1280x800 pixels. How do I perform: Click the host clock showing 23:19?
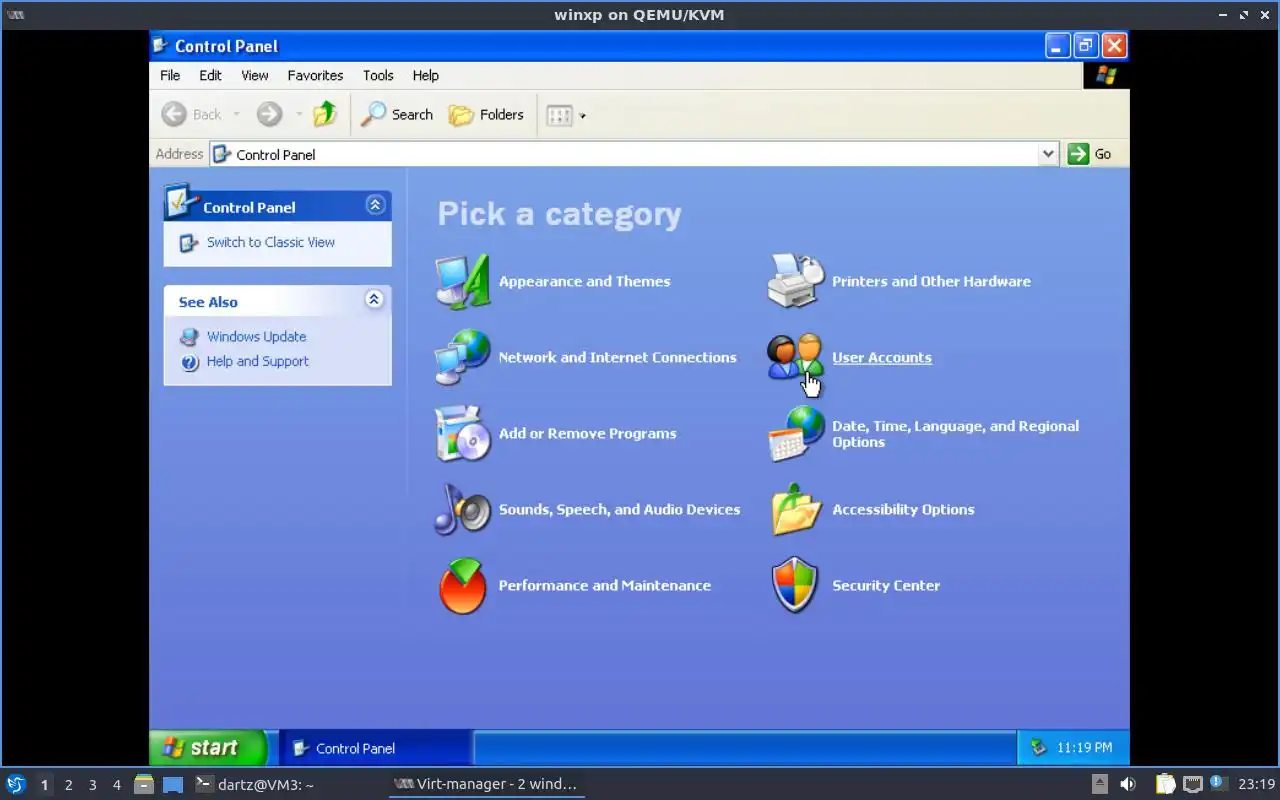click(x=1256, y=784)
